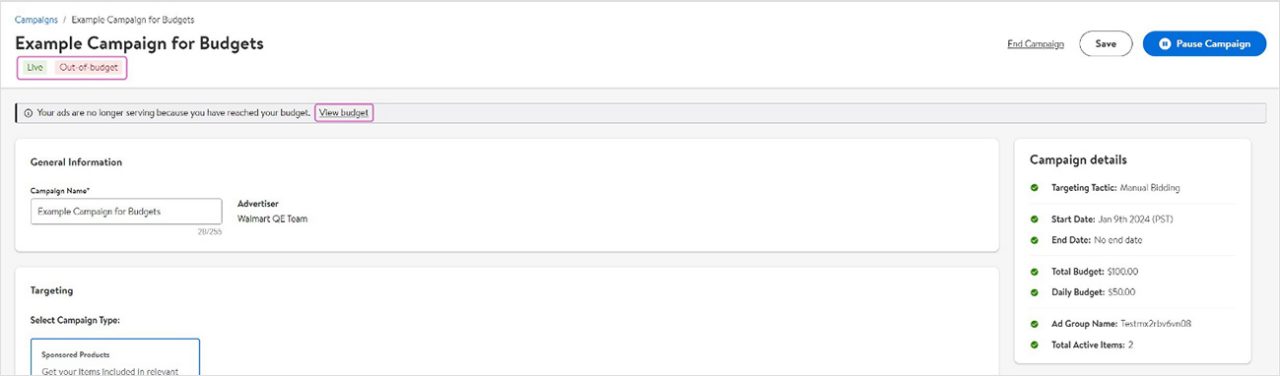Click the View budget link
1280x376 pixels.
click(x=344, y=113)
